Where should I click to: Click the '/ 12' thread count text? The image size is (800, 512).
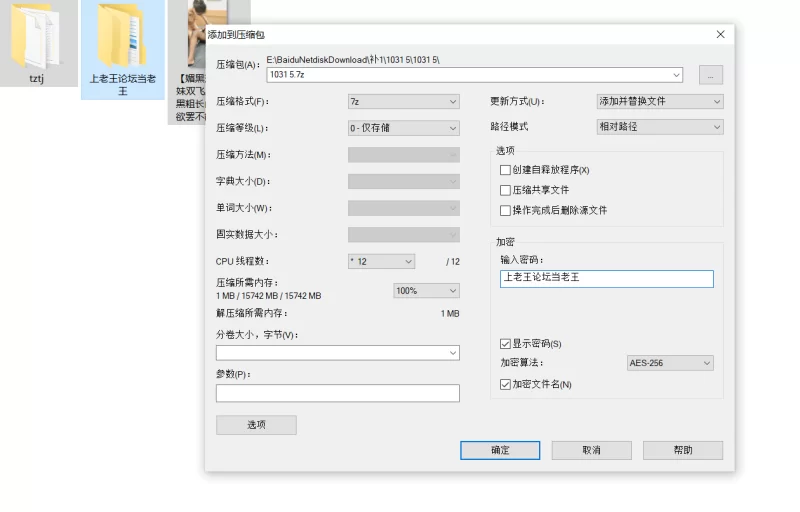[453, 262]
